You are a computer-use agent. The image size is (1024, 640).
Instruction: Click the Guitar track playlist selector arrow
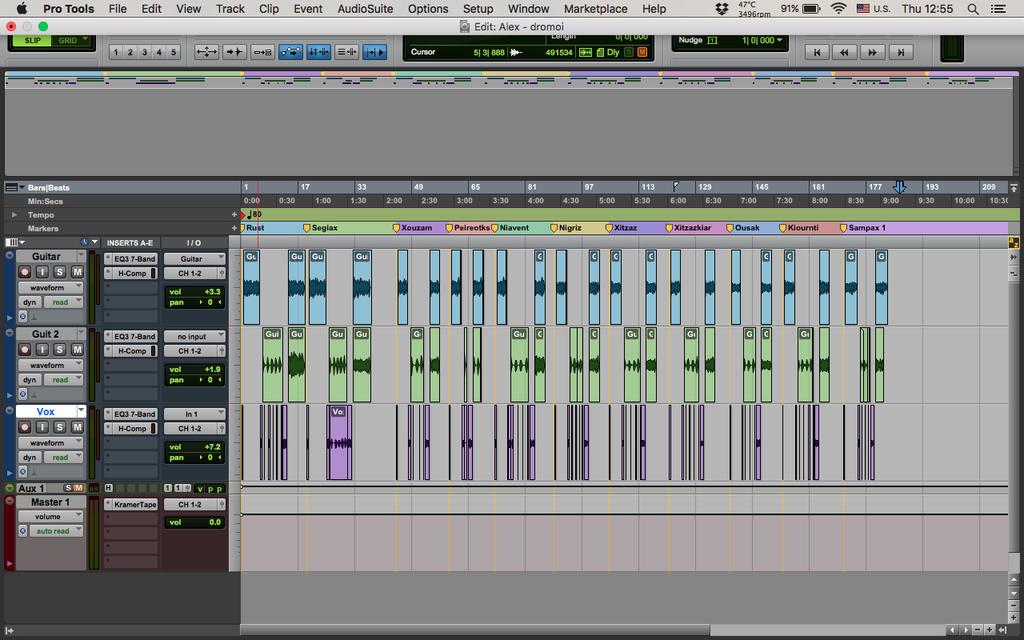point(81,256)
